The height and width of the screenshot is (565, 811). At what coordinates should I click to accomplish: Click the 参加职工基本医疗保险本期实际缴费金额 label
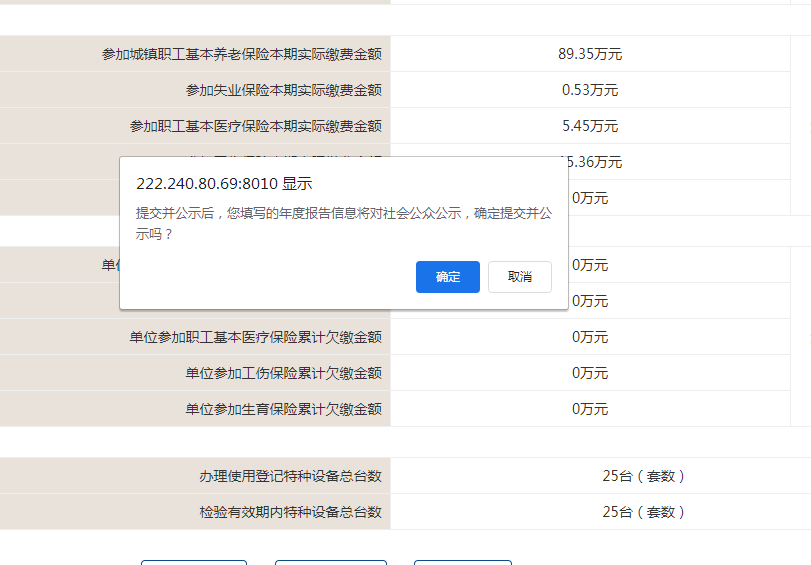click(255, 126)
